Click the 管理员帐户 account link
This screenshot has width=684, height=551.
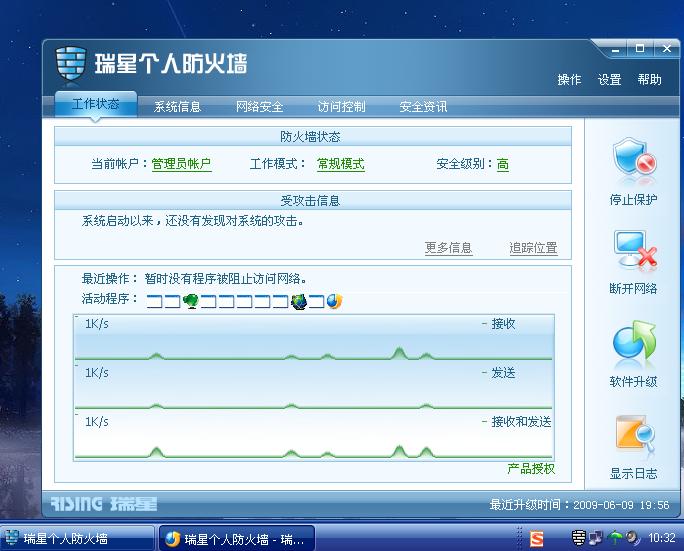coord(181,164)
